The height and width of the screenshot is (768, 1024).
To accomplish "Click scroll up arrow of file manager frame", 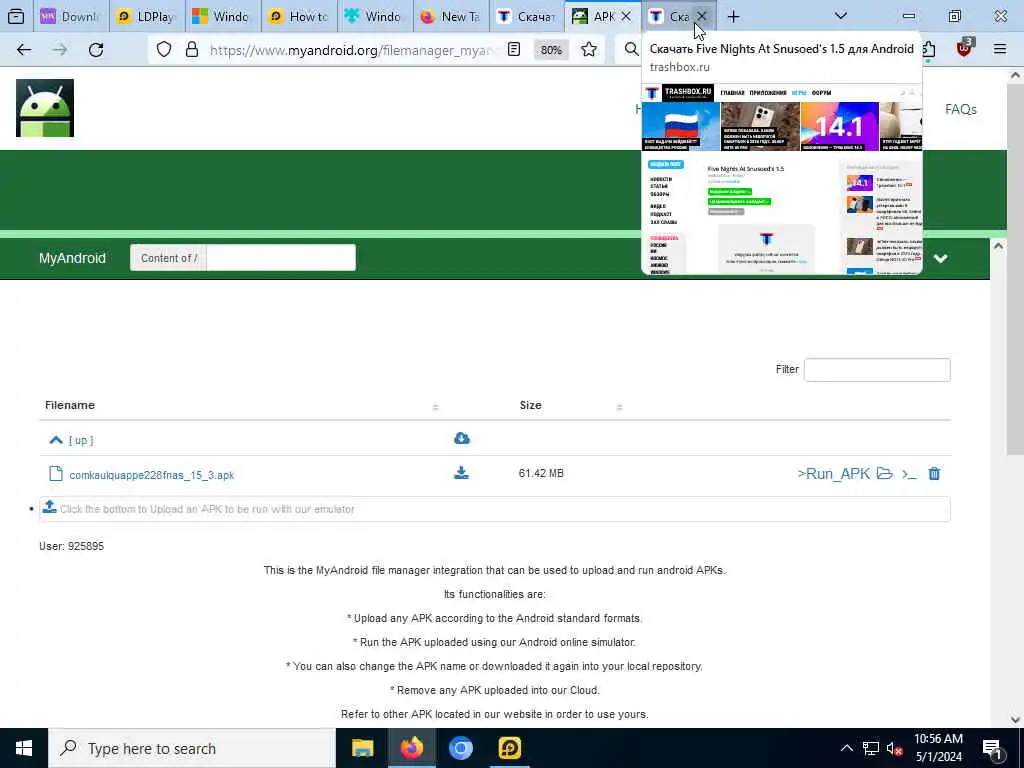I will click(998, 246).
